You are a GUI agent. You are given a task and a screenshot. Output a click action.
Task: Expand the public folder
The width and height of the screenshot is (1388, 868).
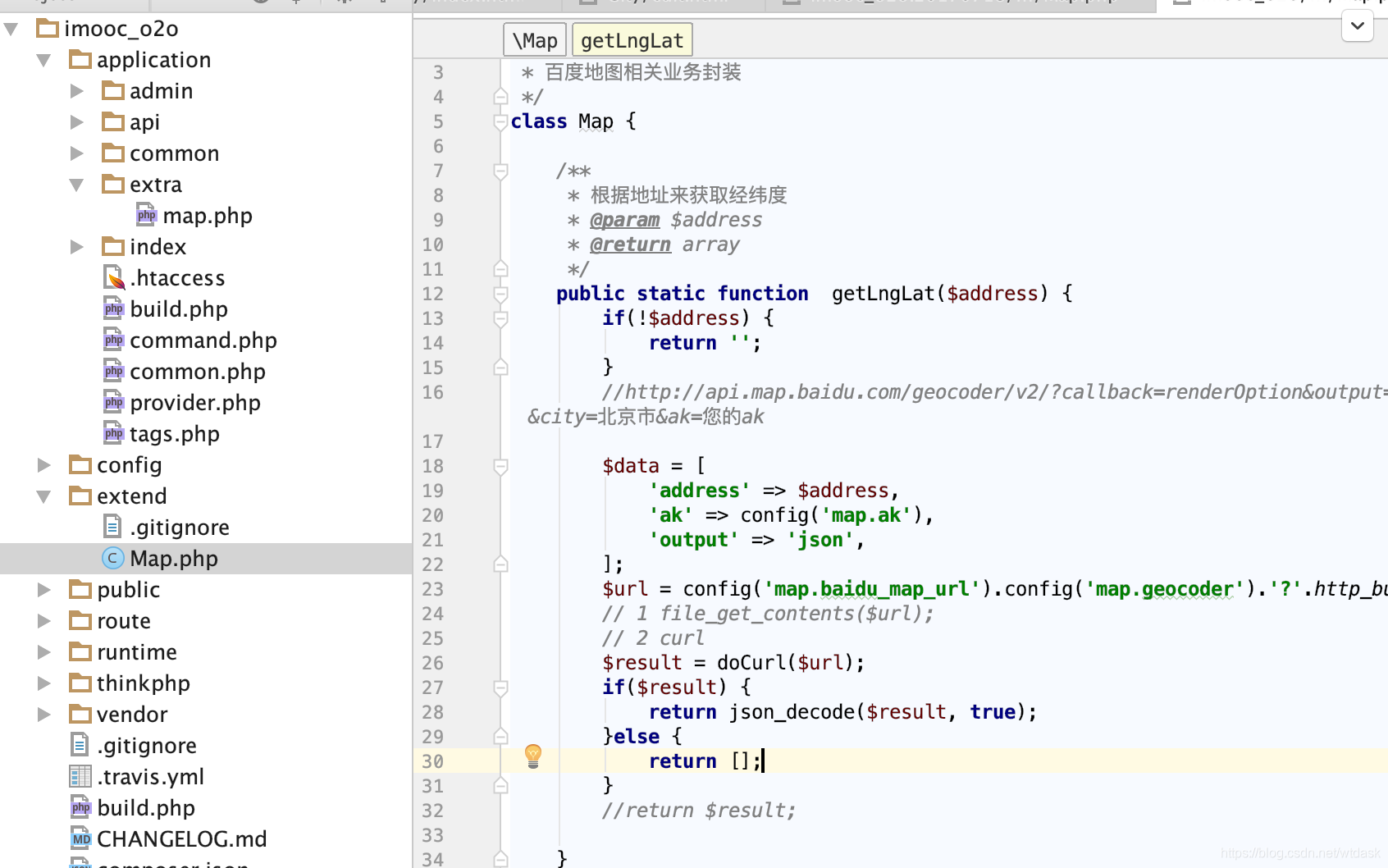click(44, 590)
